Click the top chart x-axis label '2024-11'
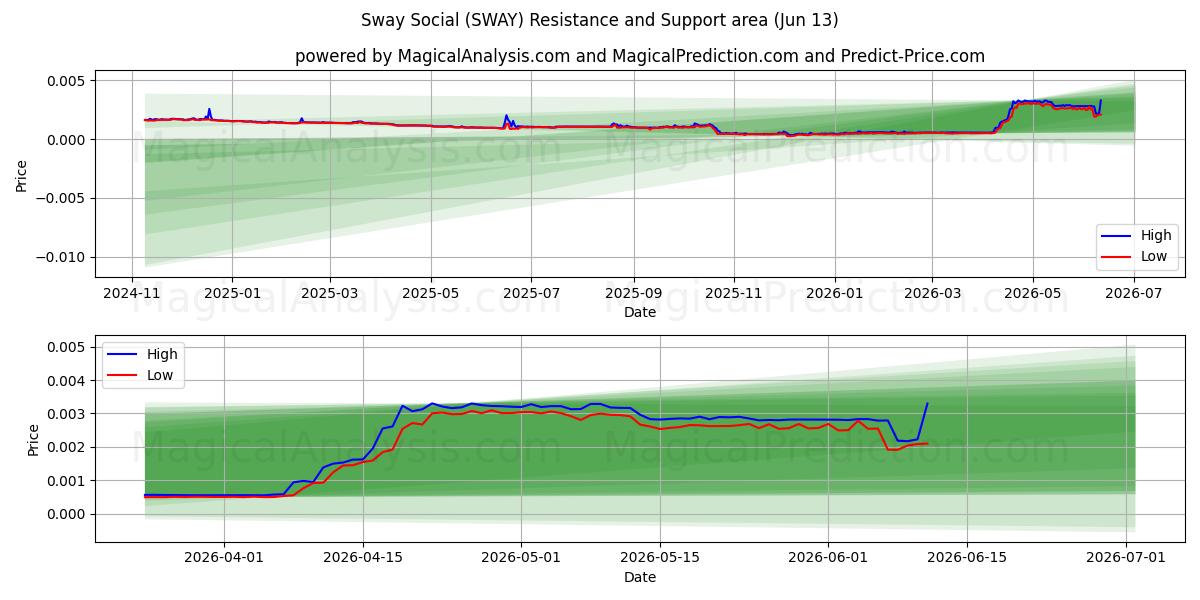The width and height of the screenshot is (1200, 600). pyautogui.click(x=133, y=293)
